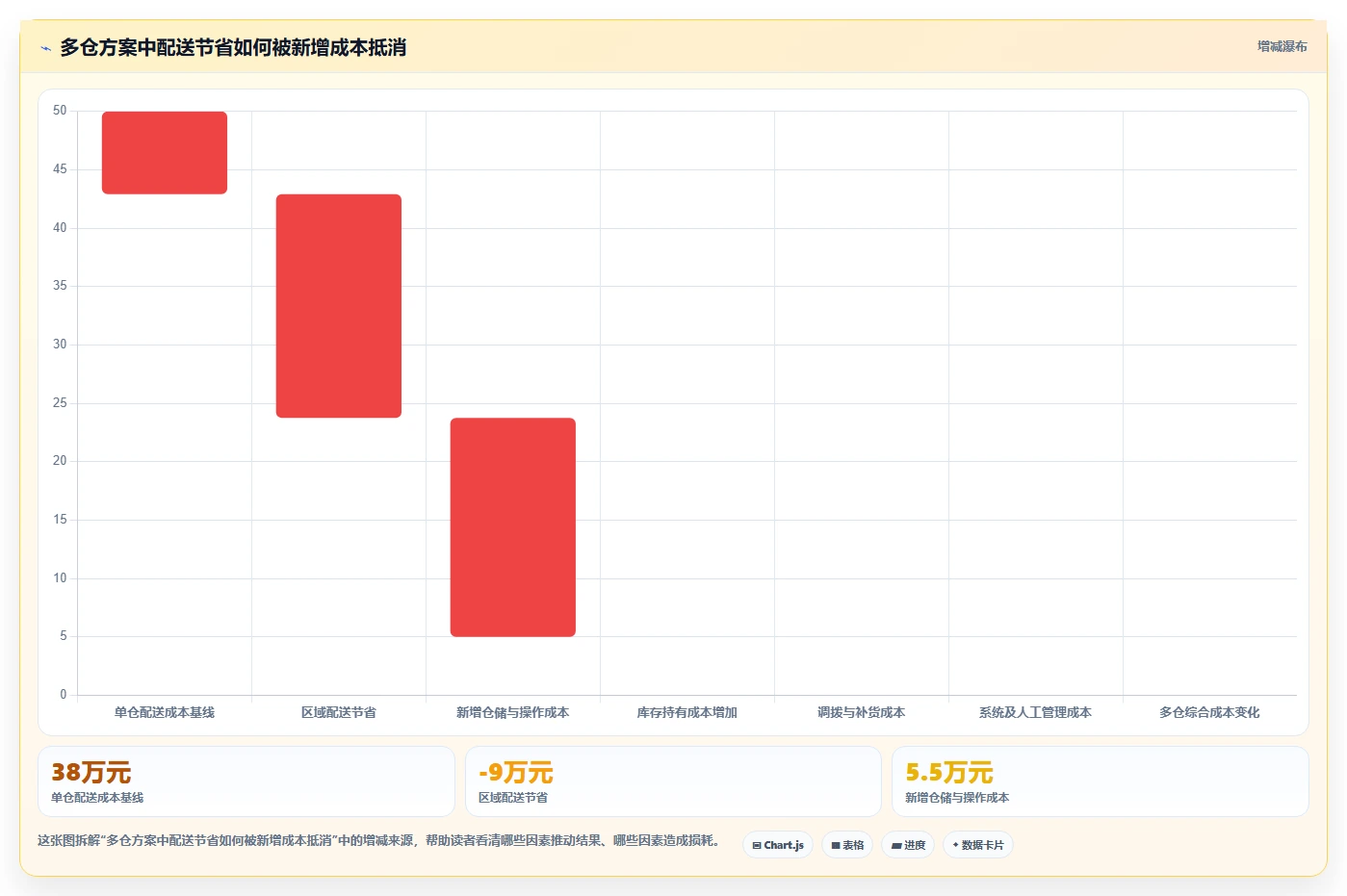1347x896 pixels.
Task: Click y-axis tick value 10
Action: click(x=60, y=577)
